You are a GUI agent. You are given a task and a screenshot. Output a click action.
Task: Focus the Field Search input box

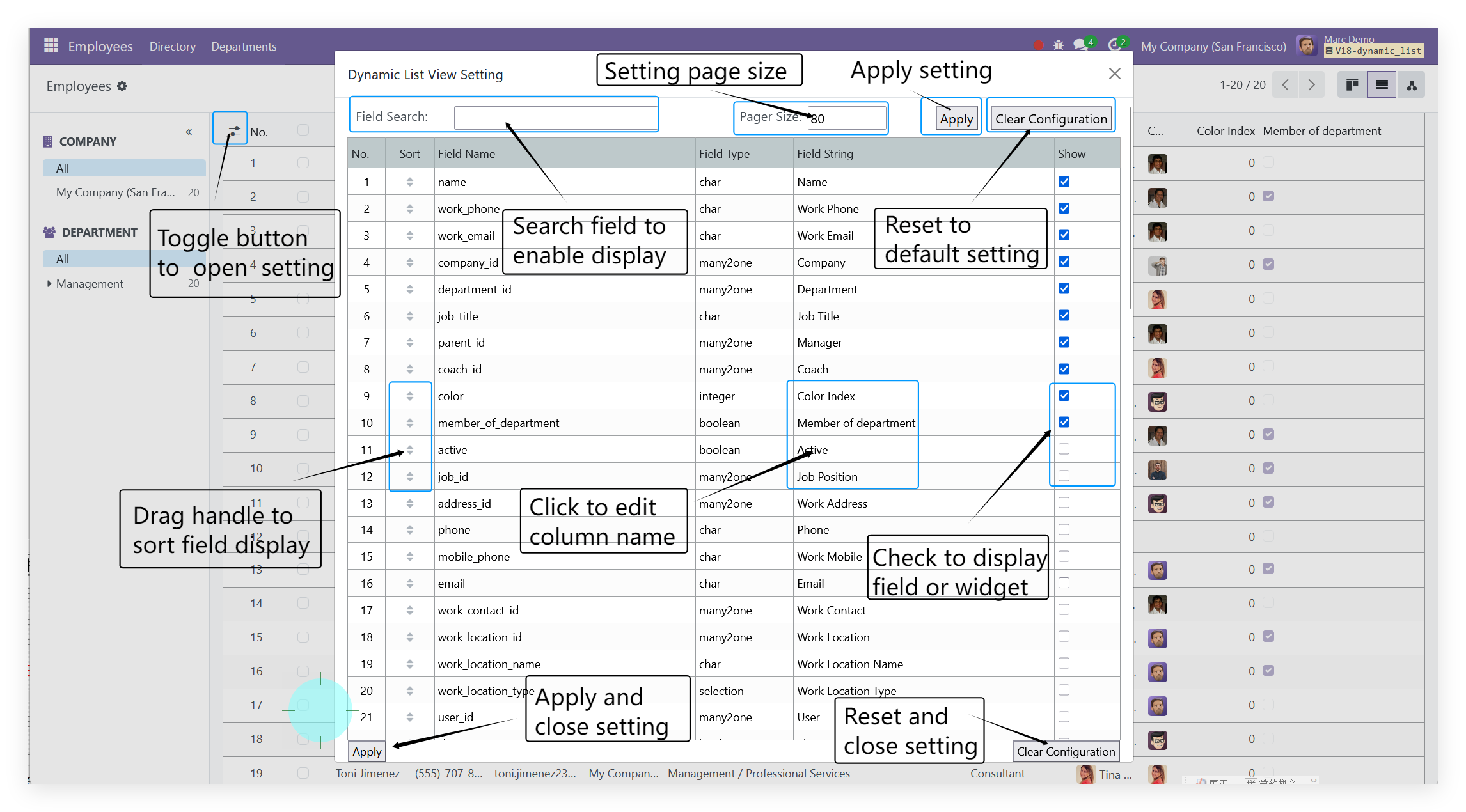point(555,118)
